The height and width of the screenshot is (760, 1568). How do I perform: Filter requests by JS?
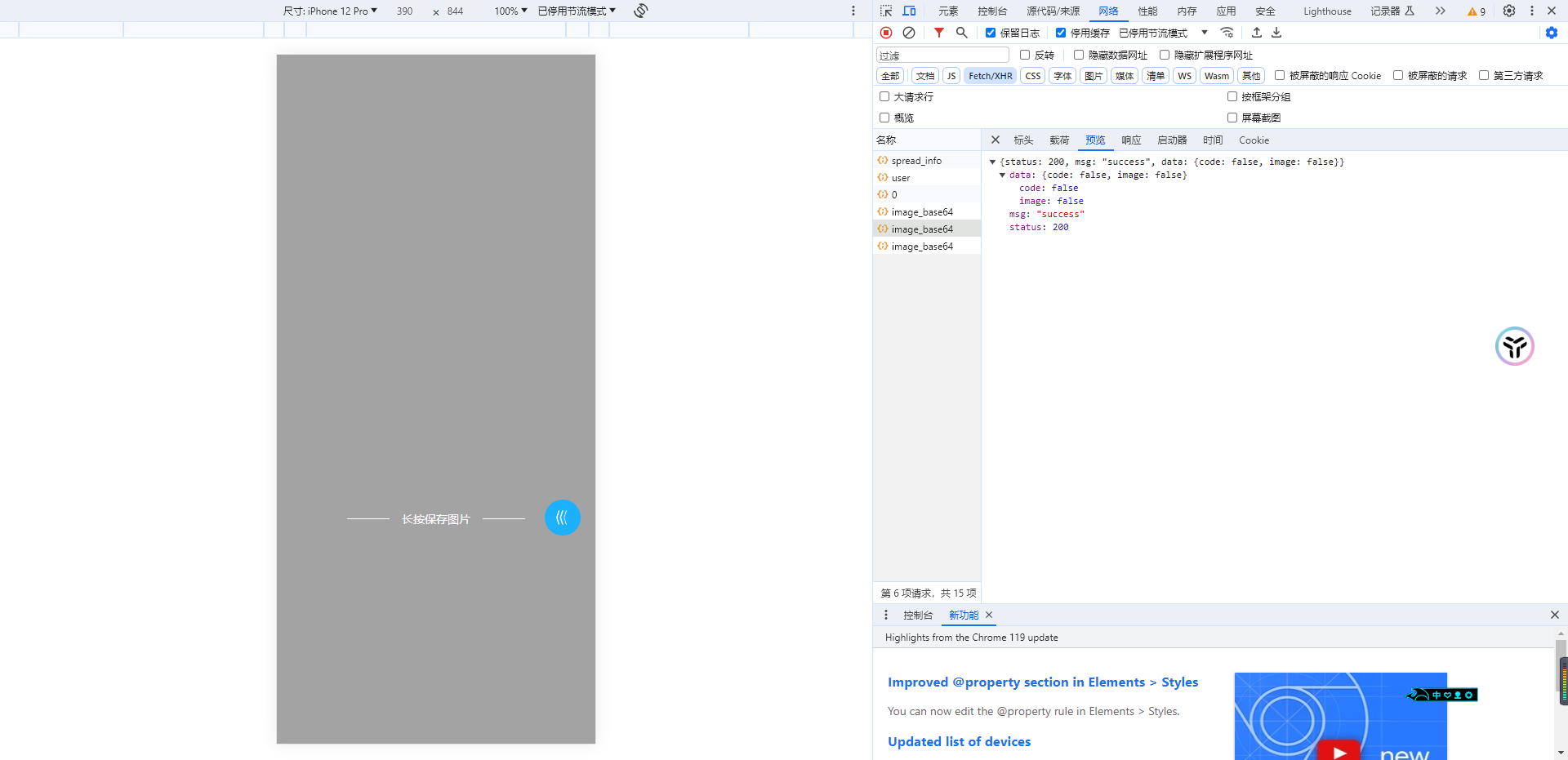tap(951, 76)
